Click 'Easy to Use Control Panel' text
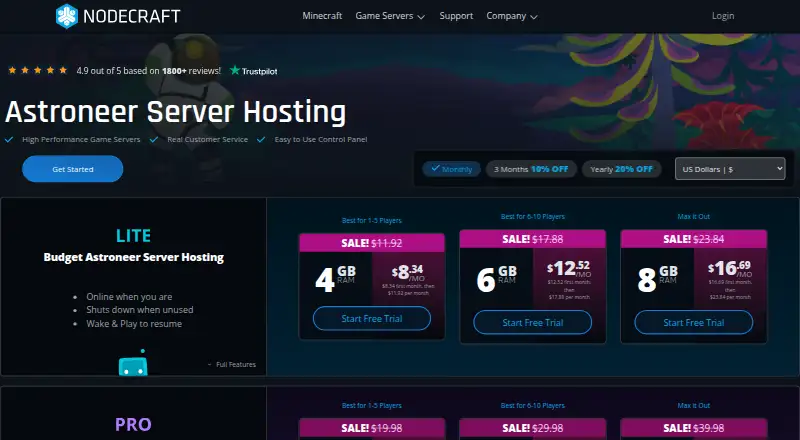This screenshot has height=440, width=800. tap(321, 139)
